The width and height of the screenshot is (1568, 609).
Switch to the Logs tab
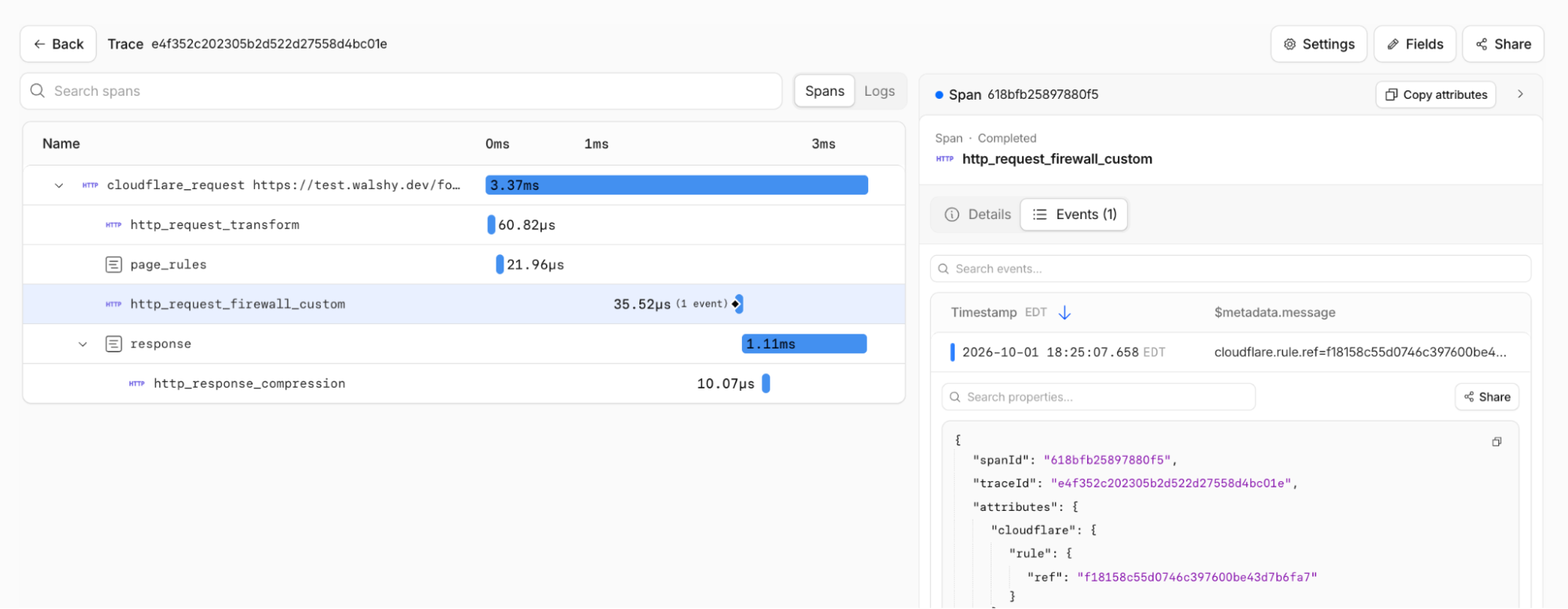[x=879, y=91]
